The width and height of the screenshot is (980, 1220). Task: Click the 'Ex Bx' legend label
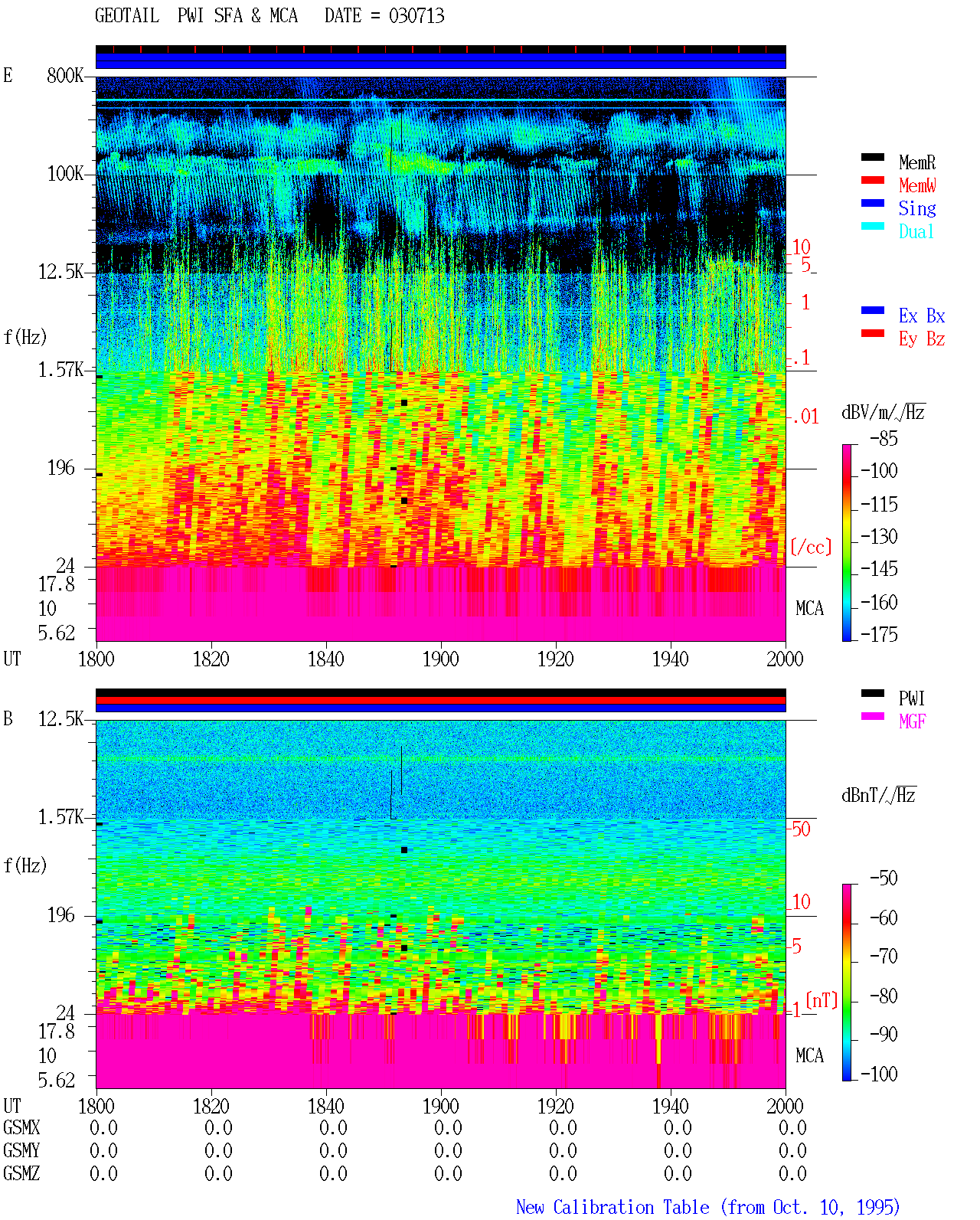tap(922, 316)
